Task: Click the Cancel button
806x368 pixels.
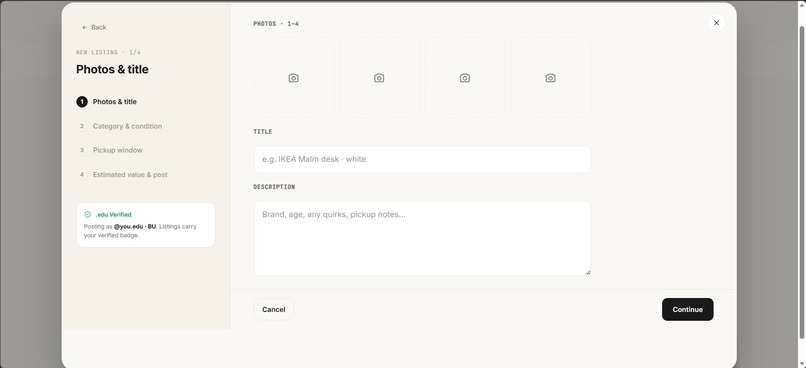Action: click(x=273, y=309)
